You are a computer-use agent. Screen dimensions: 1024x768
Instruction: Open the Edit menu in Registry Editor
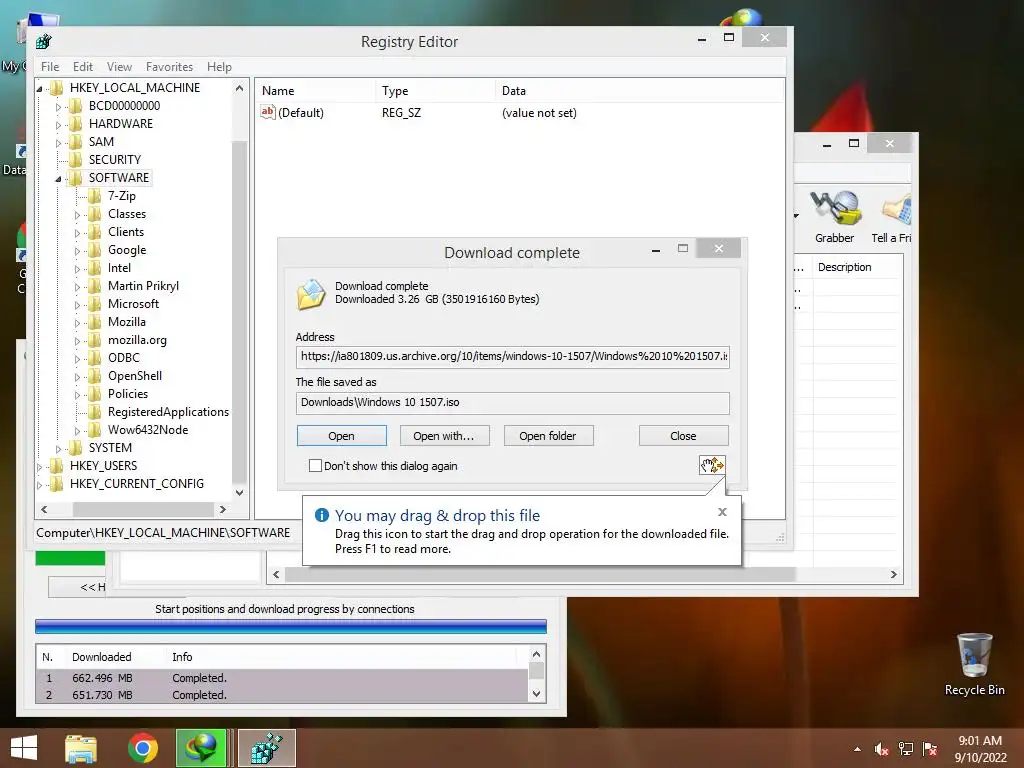(83, 67)
